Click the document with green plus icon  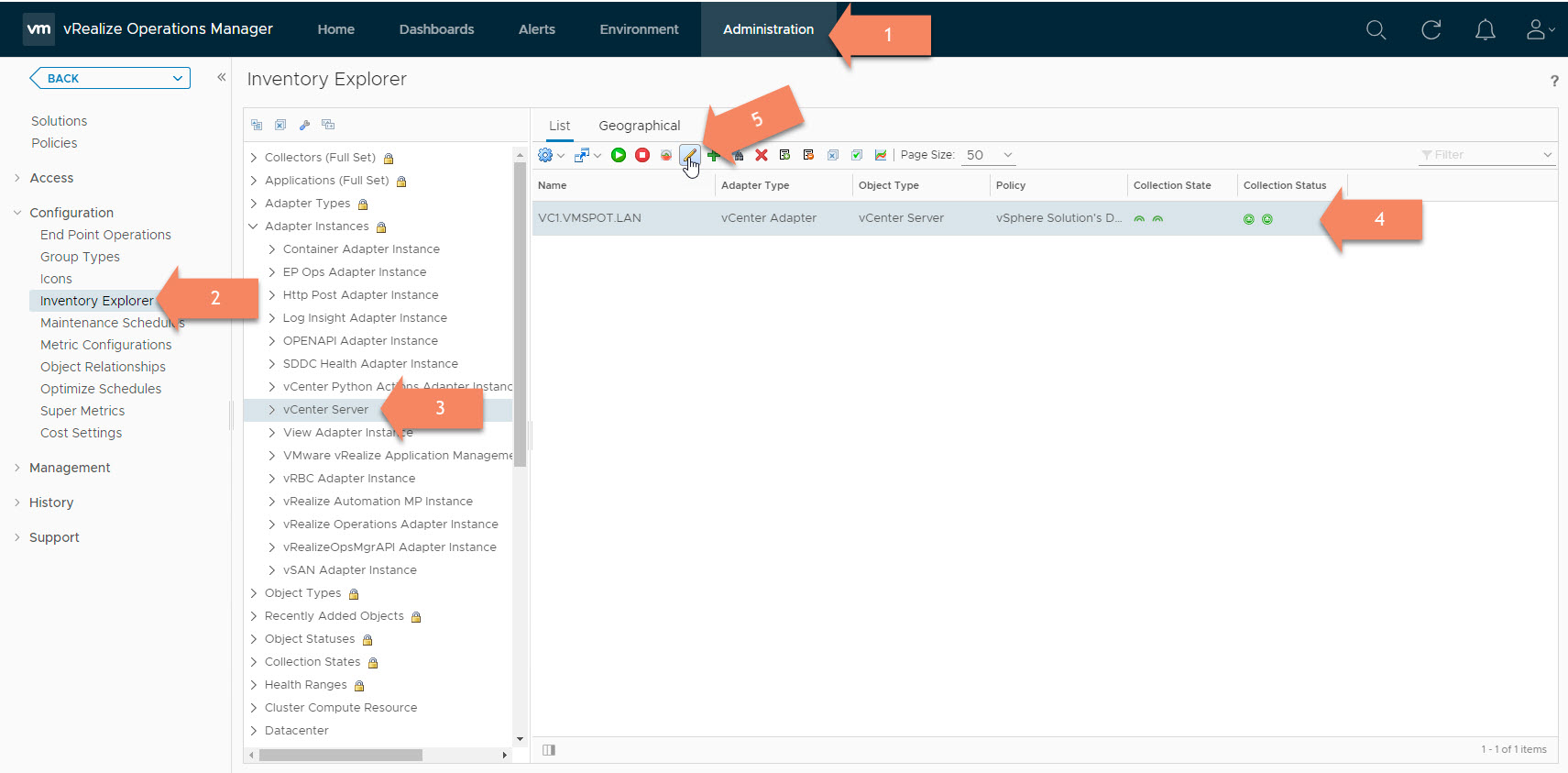tap(784, 155)
